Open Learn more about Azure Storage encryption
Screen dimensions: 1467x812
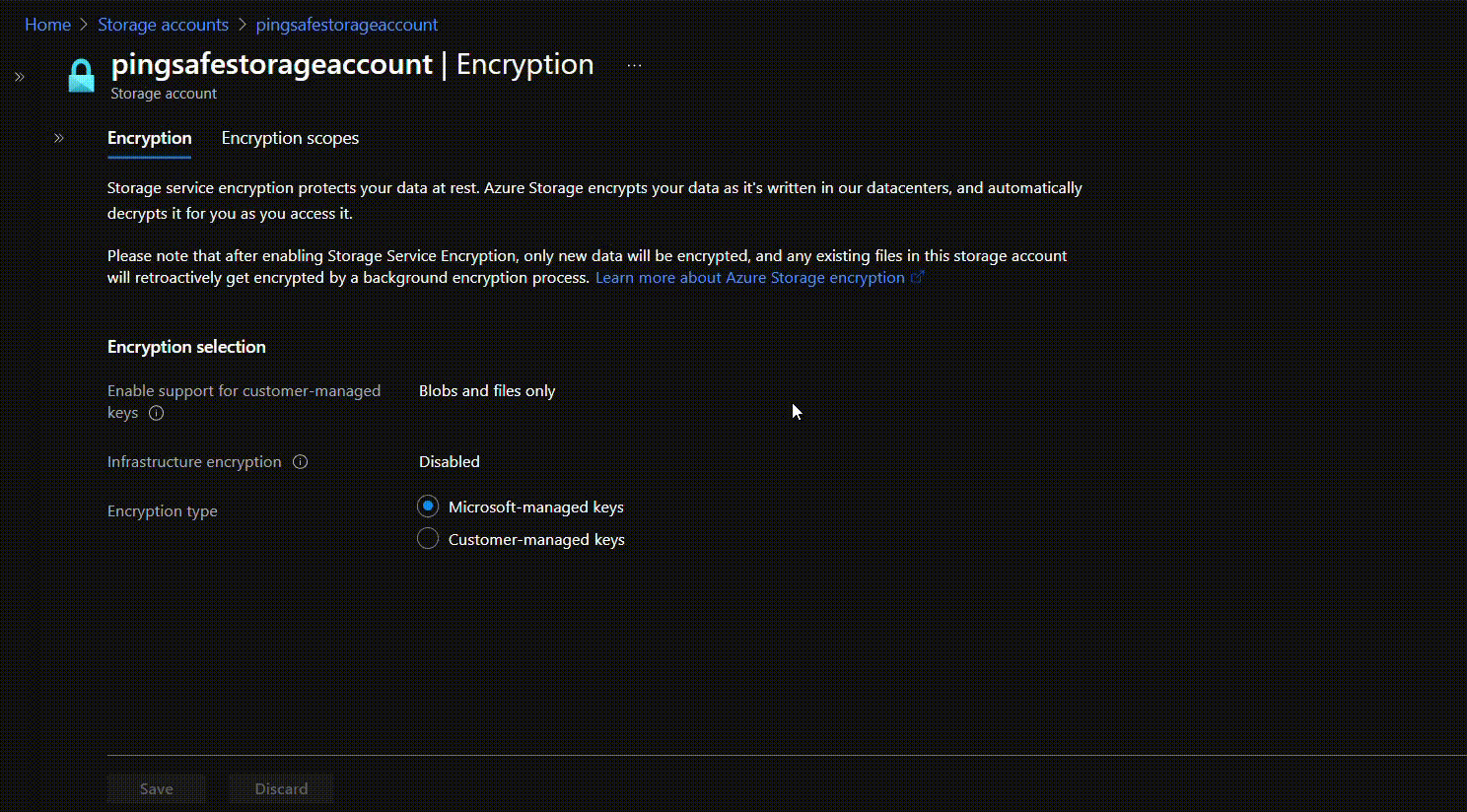[x=749, y=278]
